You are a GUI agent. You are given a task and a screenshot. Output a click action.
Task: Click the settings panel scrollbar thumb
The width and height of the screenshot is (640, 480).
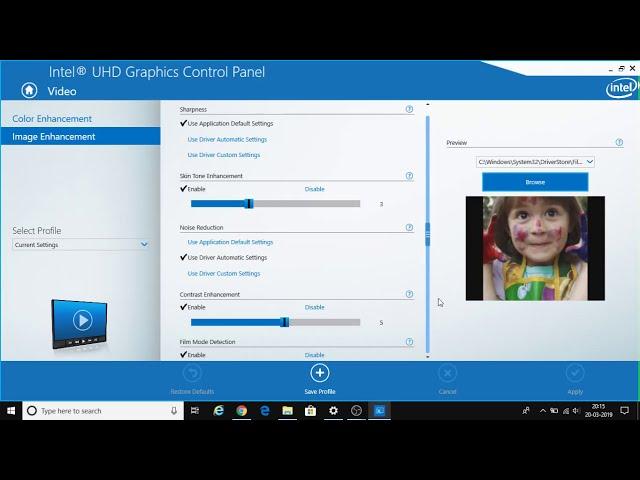point(427,234)
